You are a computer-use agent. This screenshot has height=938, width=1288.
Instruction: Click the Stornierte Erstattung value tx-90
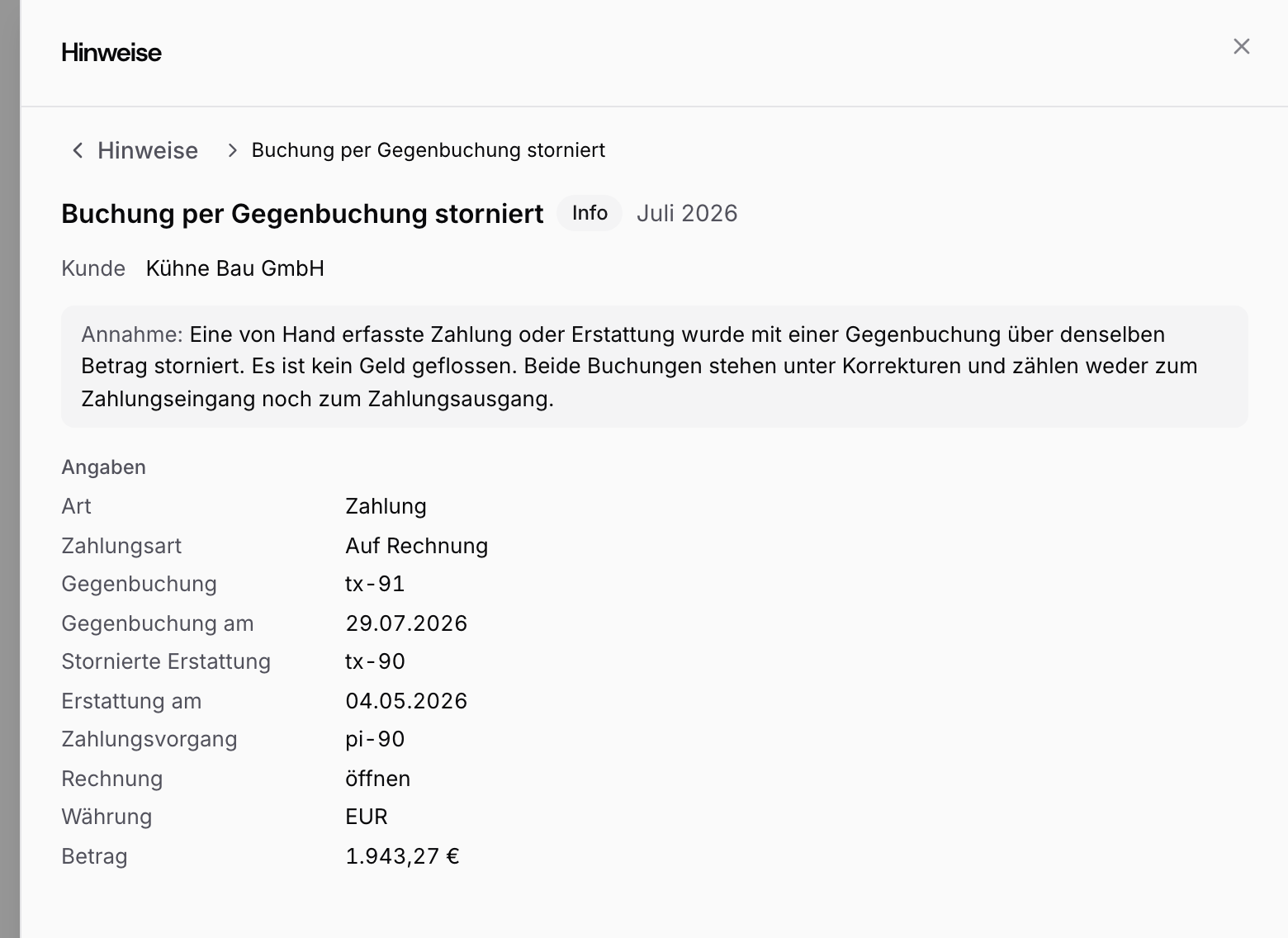[x=376, y=661]
